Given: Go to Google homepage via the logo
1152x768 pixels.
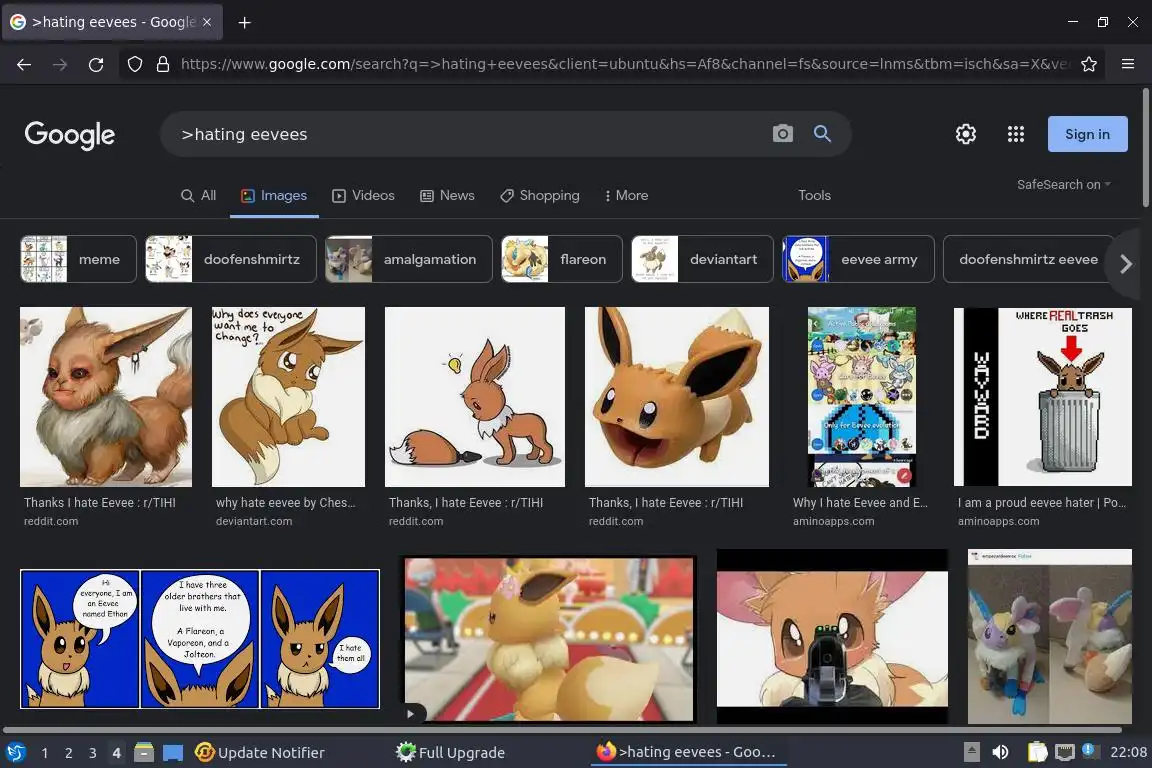Looking at the screenshot, I should (x=70, y=134).
